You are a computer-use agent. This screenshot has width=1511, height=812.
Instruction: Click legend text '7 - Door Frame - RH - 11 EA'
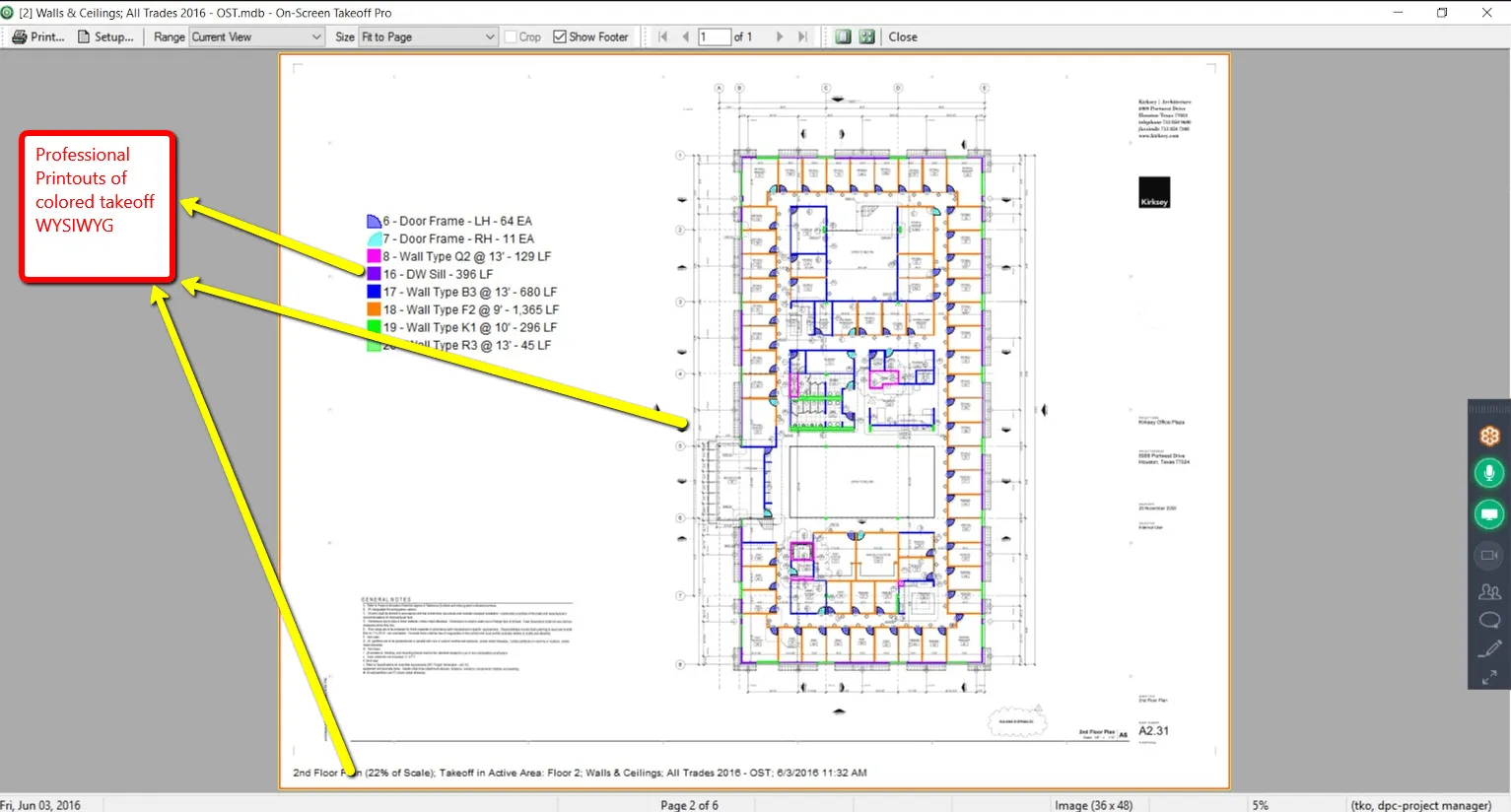pos(458,239)
